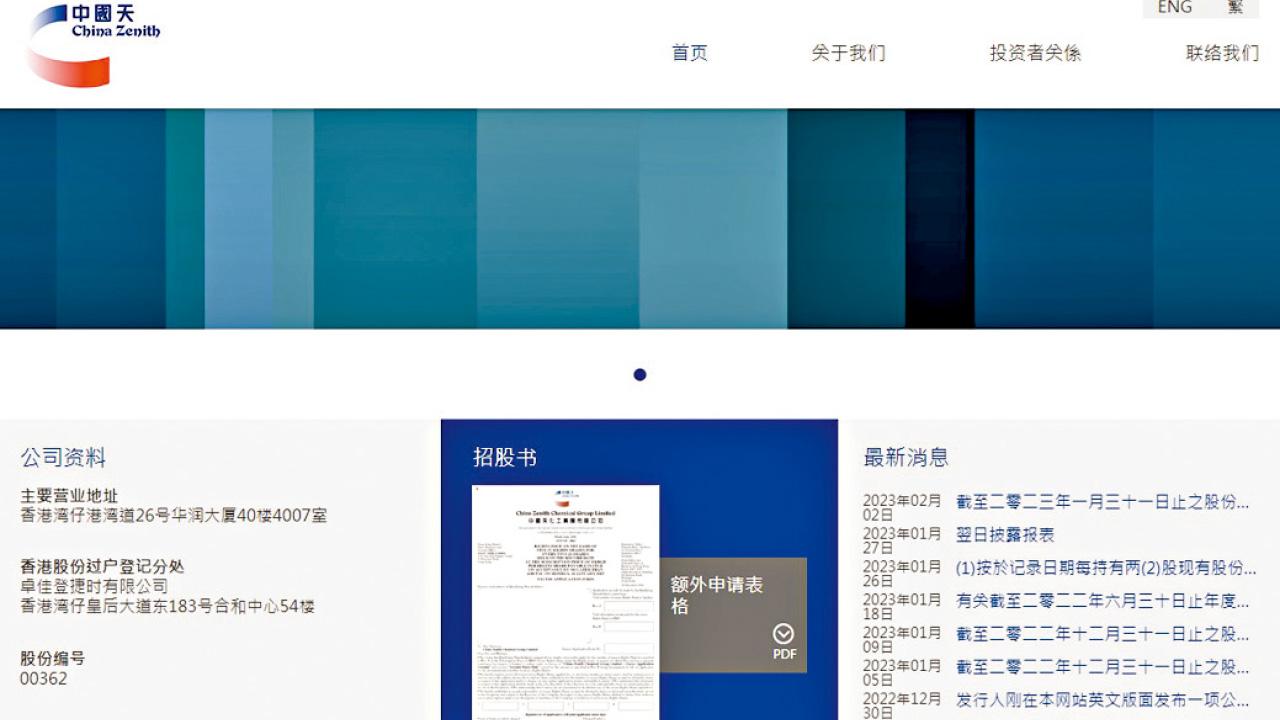The width and height of the screenshot is (1280, 720).
Task: Select the carousel navigation dot below the banner
Action: (640, 375)
